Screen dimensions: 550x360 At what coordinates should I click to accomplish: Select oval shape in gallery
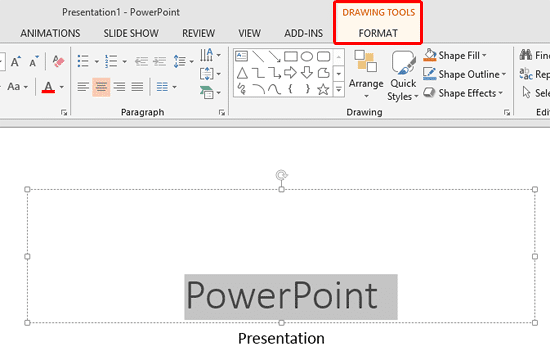point(307,56)
